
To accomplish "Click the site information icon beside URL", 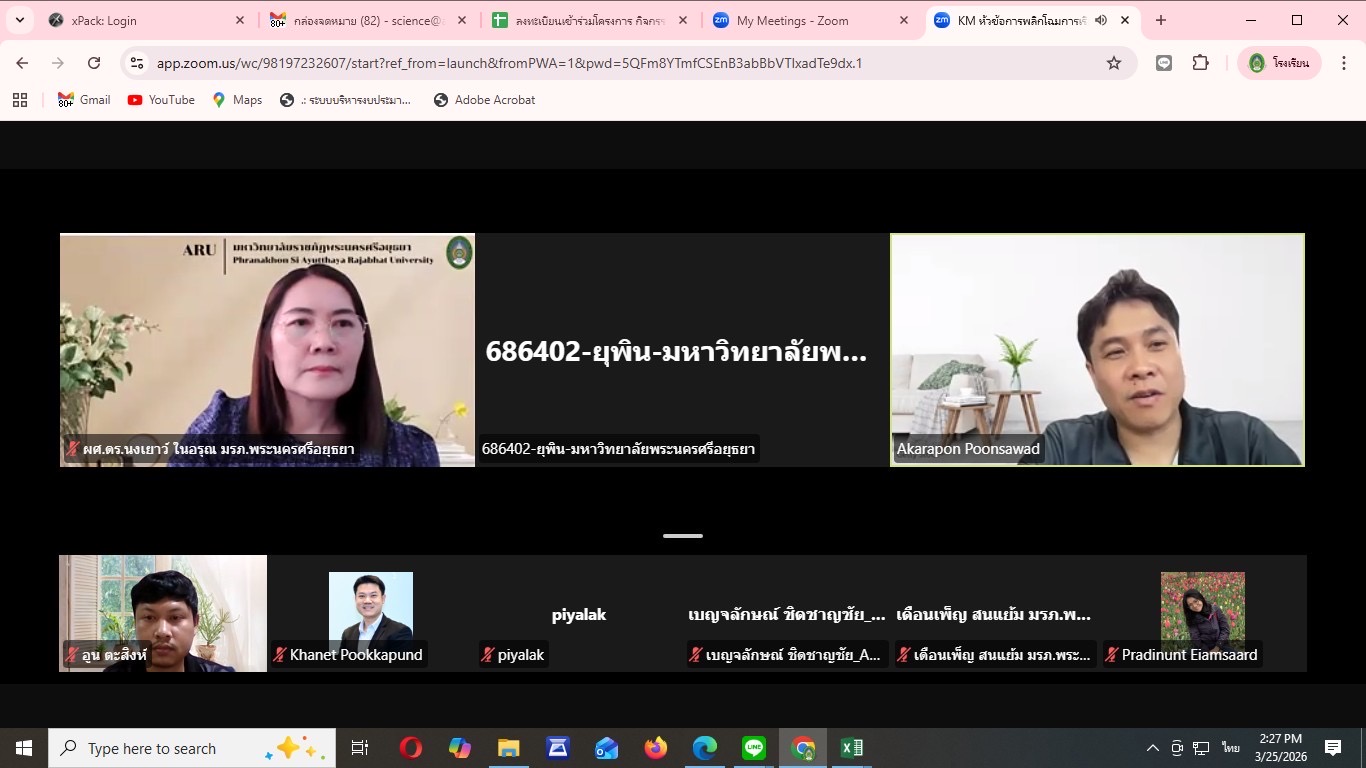I will [138, 63].
